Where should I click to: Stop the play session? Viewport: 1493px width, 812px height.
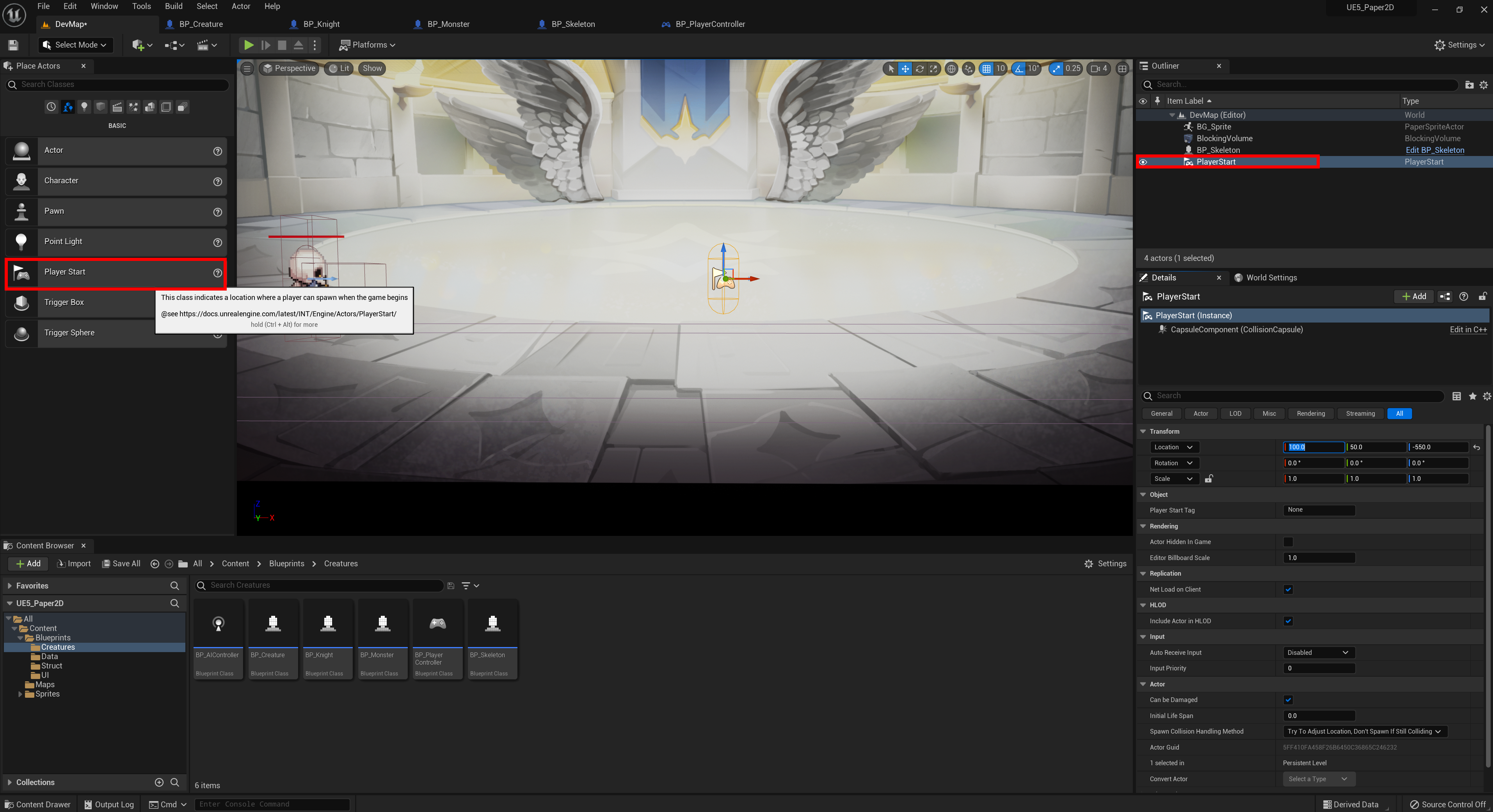tap(282, 44)
